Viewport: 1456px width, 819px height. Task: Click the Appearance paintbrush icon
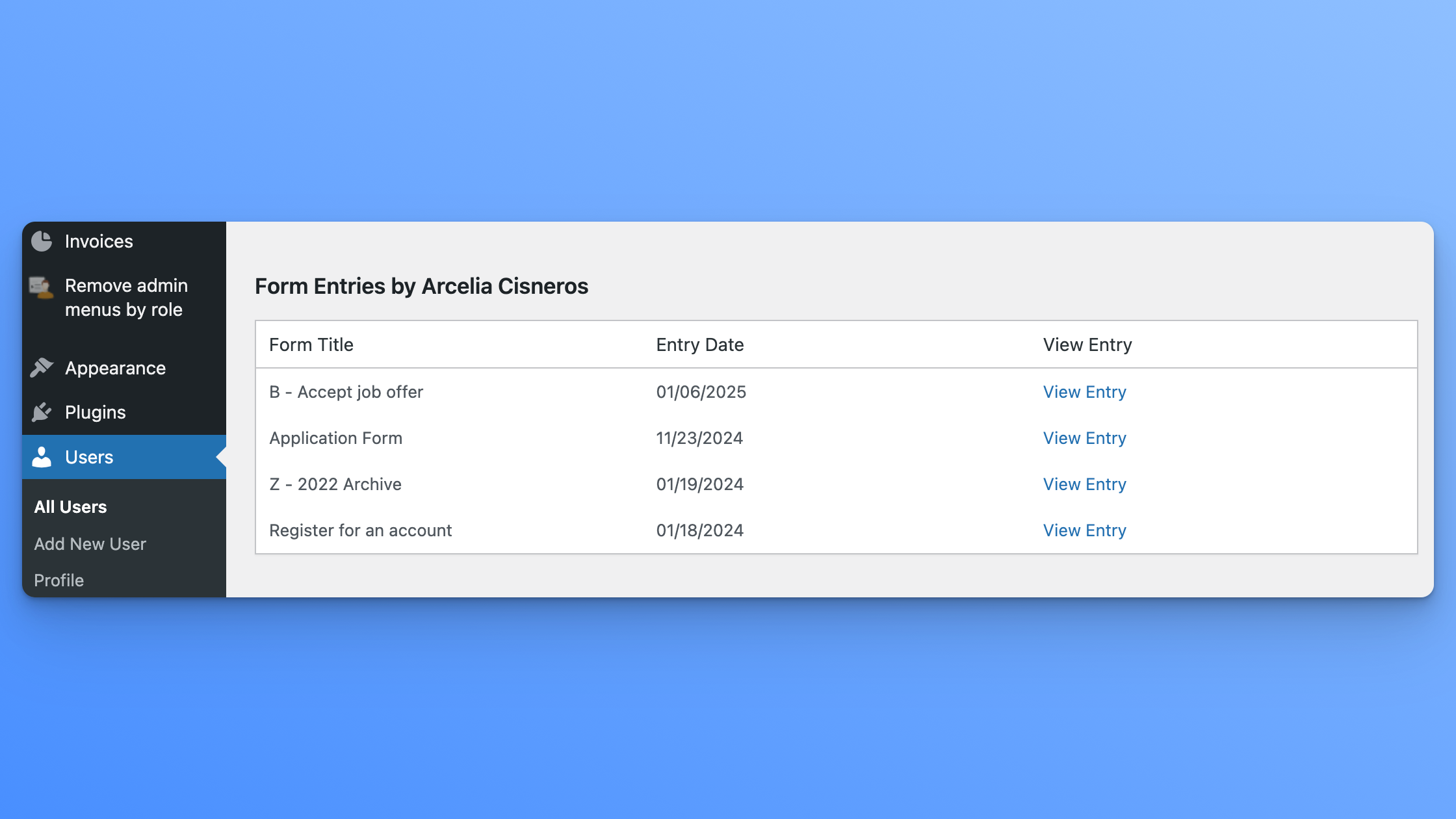(42, 368)
